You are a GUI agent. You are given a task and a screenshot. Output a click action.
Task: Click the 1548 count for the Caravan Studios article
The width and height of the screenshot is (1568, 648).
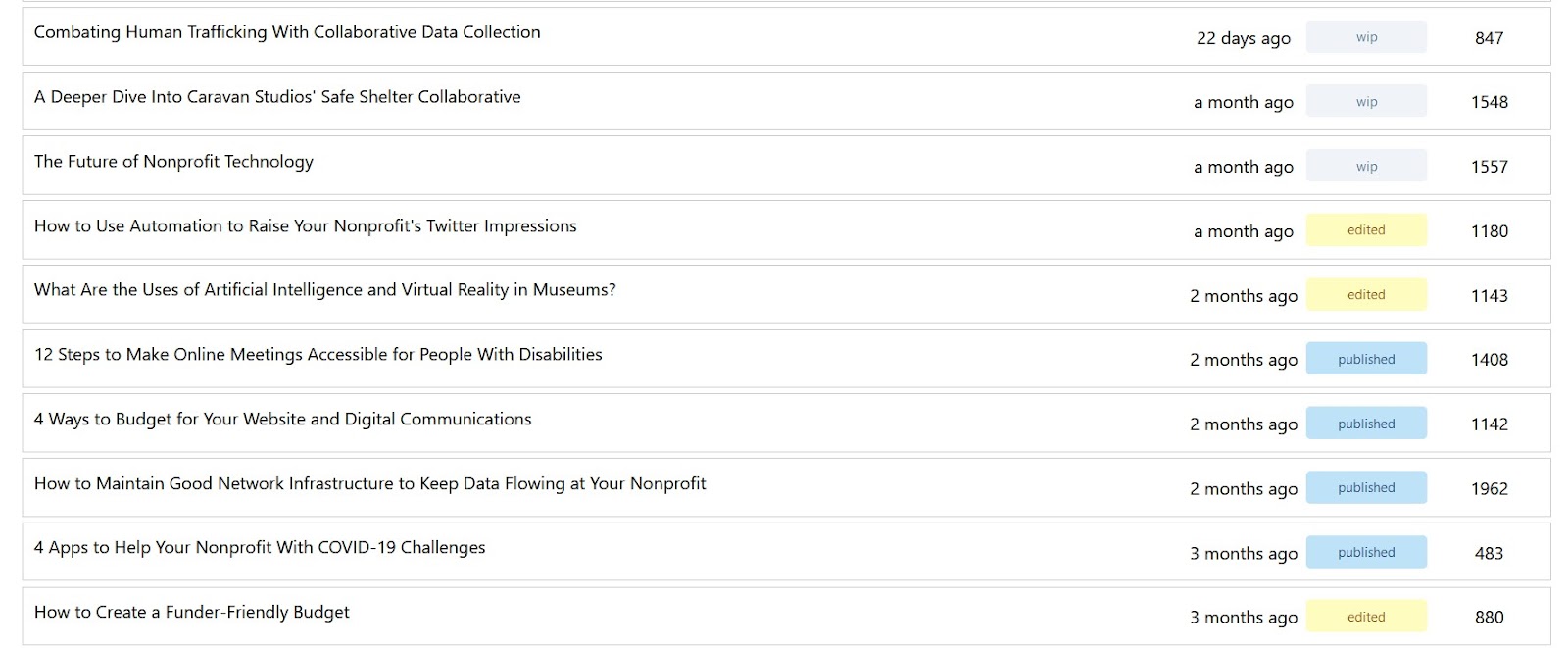pos(1489,102)
